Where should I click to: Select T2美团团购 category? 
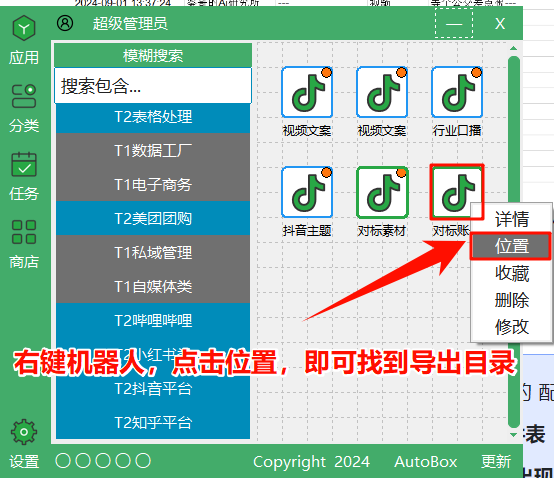point(153,218)
